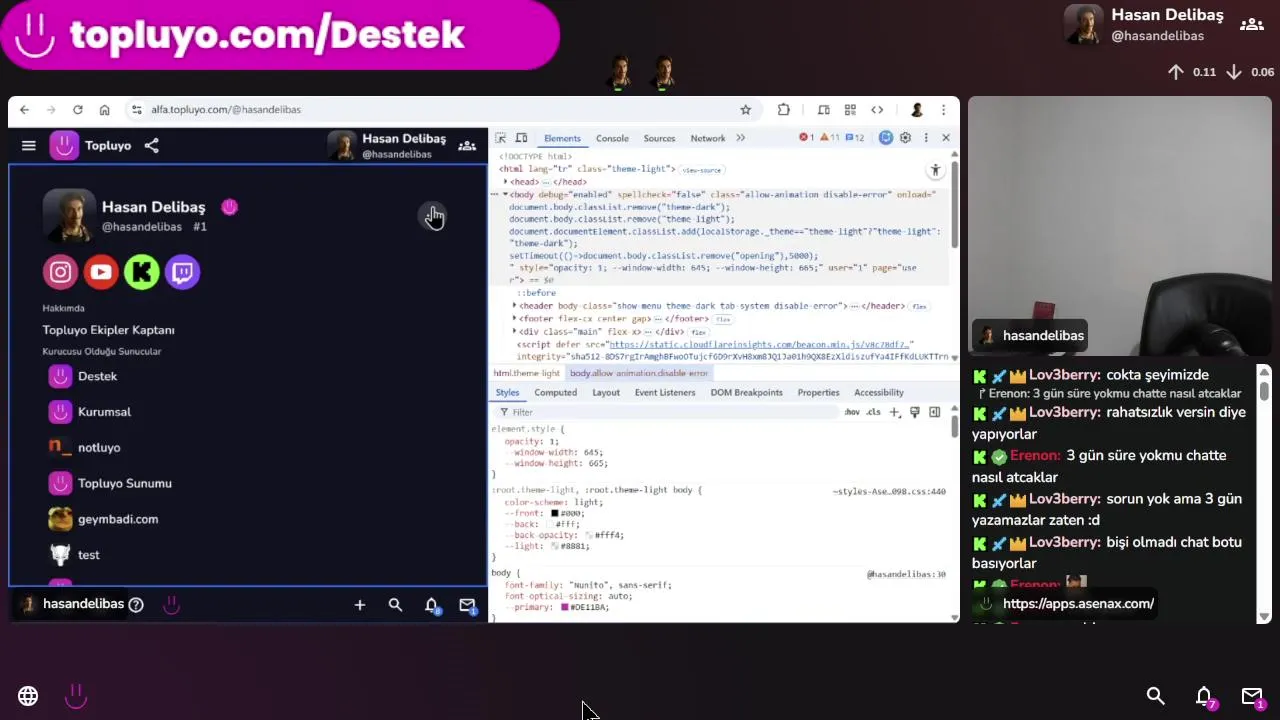Screen dimensions: 1280x720
Task: Click the --light #8881 color swatch
Action: coord(554,547)
